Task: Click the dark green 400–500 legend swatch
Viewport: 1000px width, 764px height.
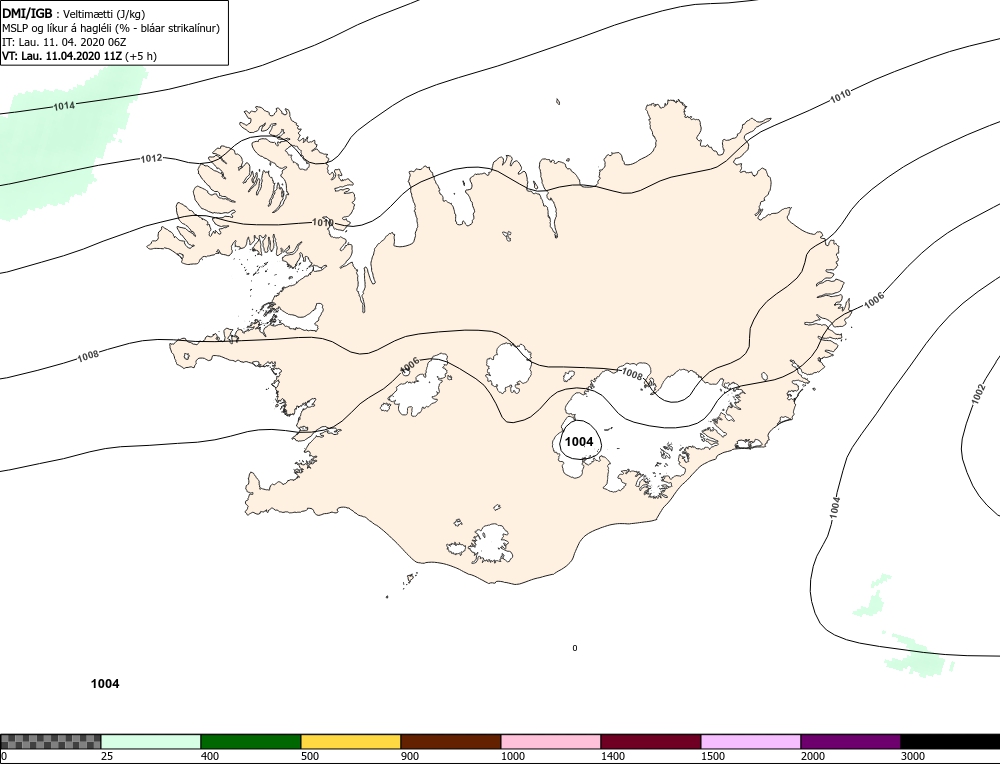Action: (x=251, y=742)
